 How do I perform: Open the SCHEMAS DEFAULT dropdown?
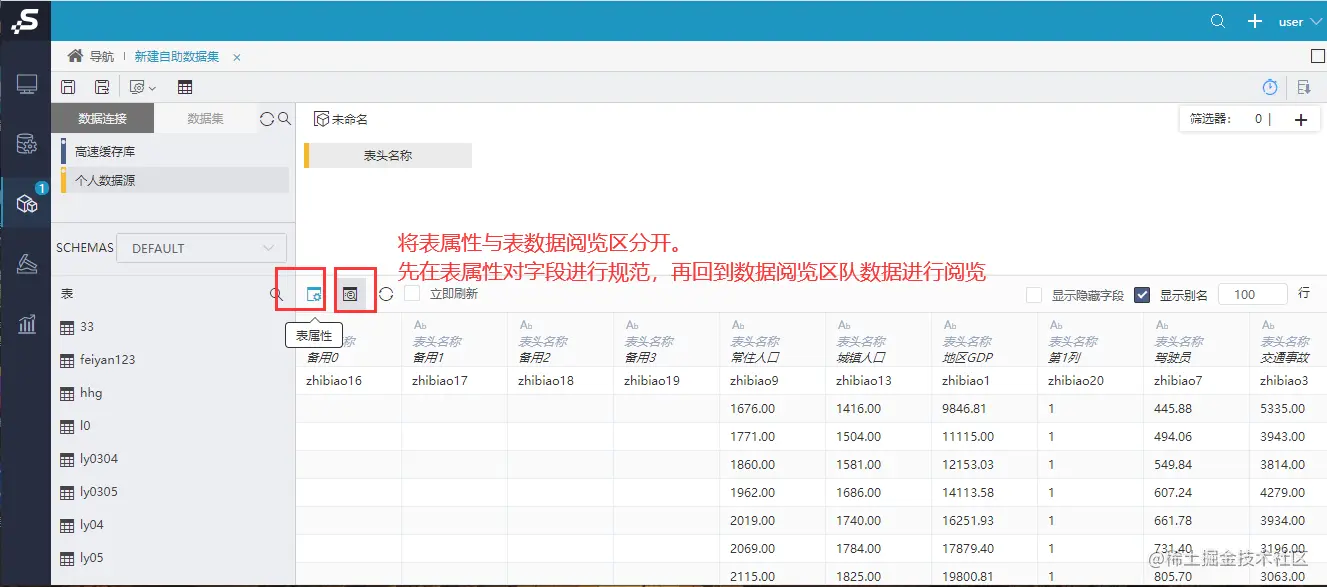click(201, 247)
